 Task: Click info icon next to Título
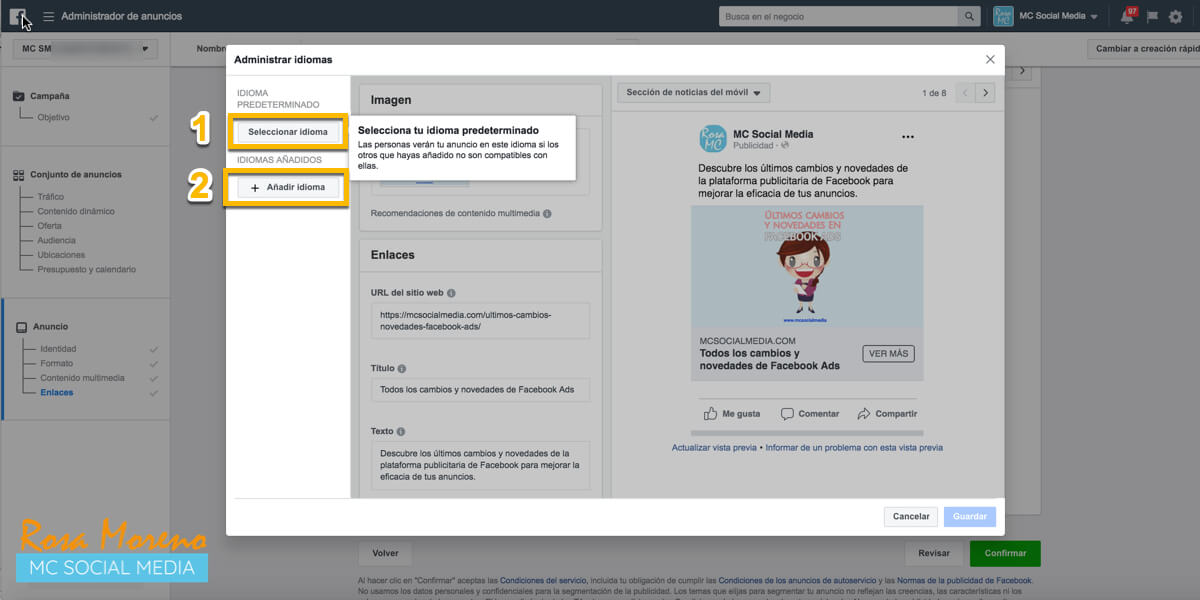[x=402, y=369]
